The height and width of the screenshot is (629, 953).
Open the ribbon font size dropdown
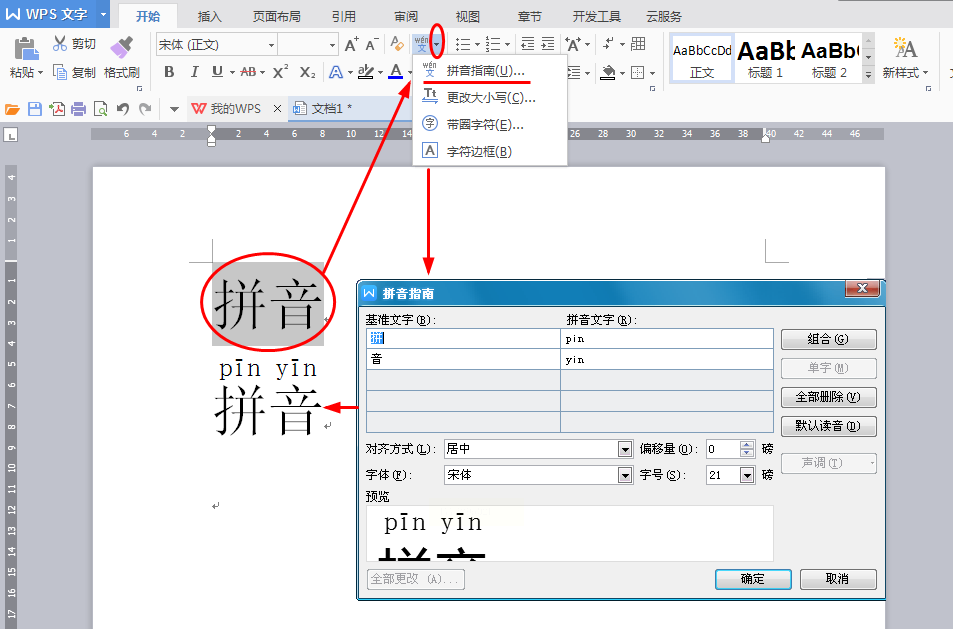pyautogui.click(x=332, y=45)
